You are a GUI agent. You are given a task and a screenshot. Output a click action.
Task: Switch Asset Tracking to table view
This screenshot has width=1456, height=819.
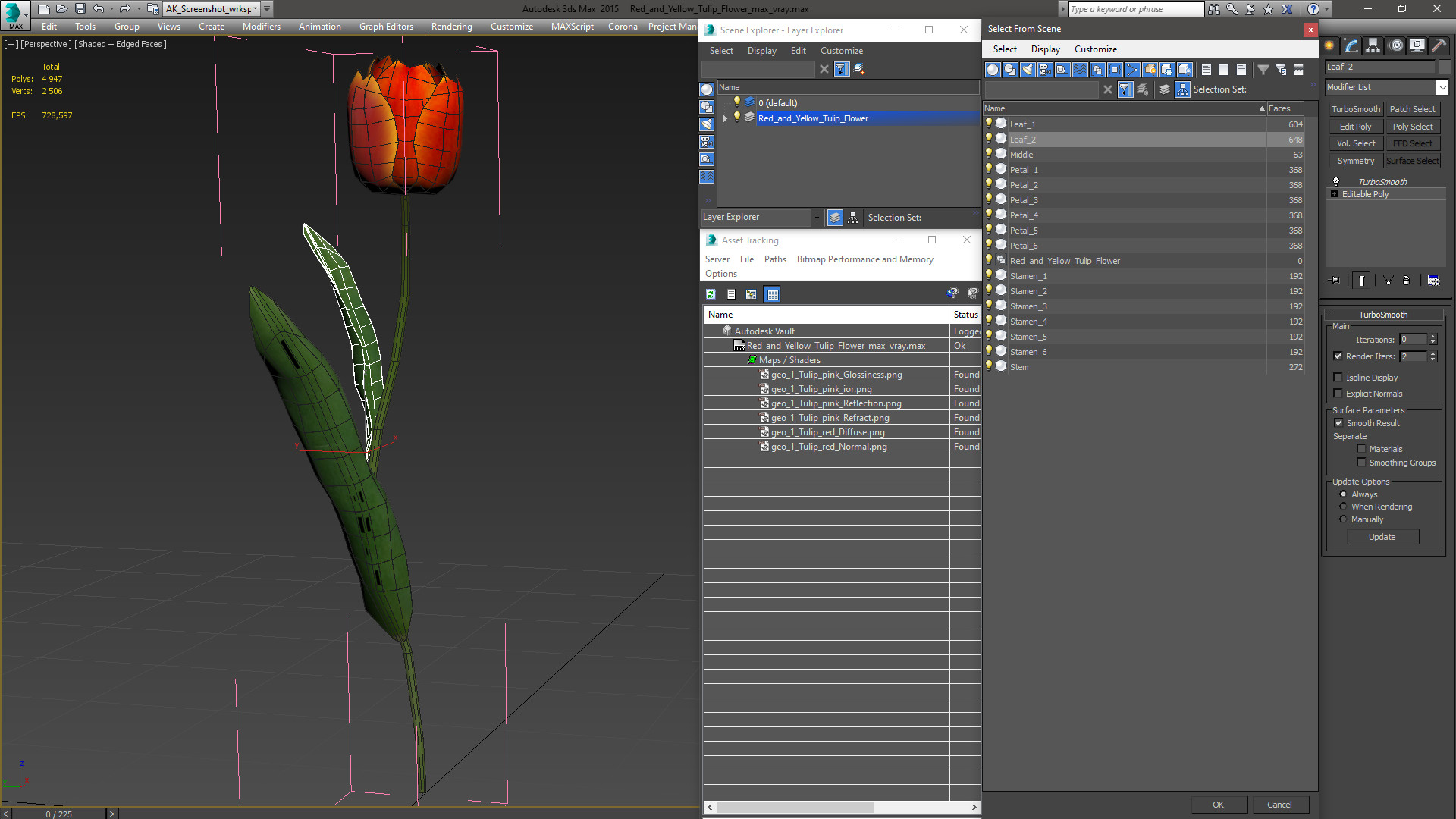pyautogui.click(x=772, y=294)
